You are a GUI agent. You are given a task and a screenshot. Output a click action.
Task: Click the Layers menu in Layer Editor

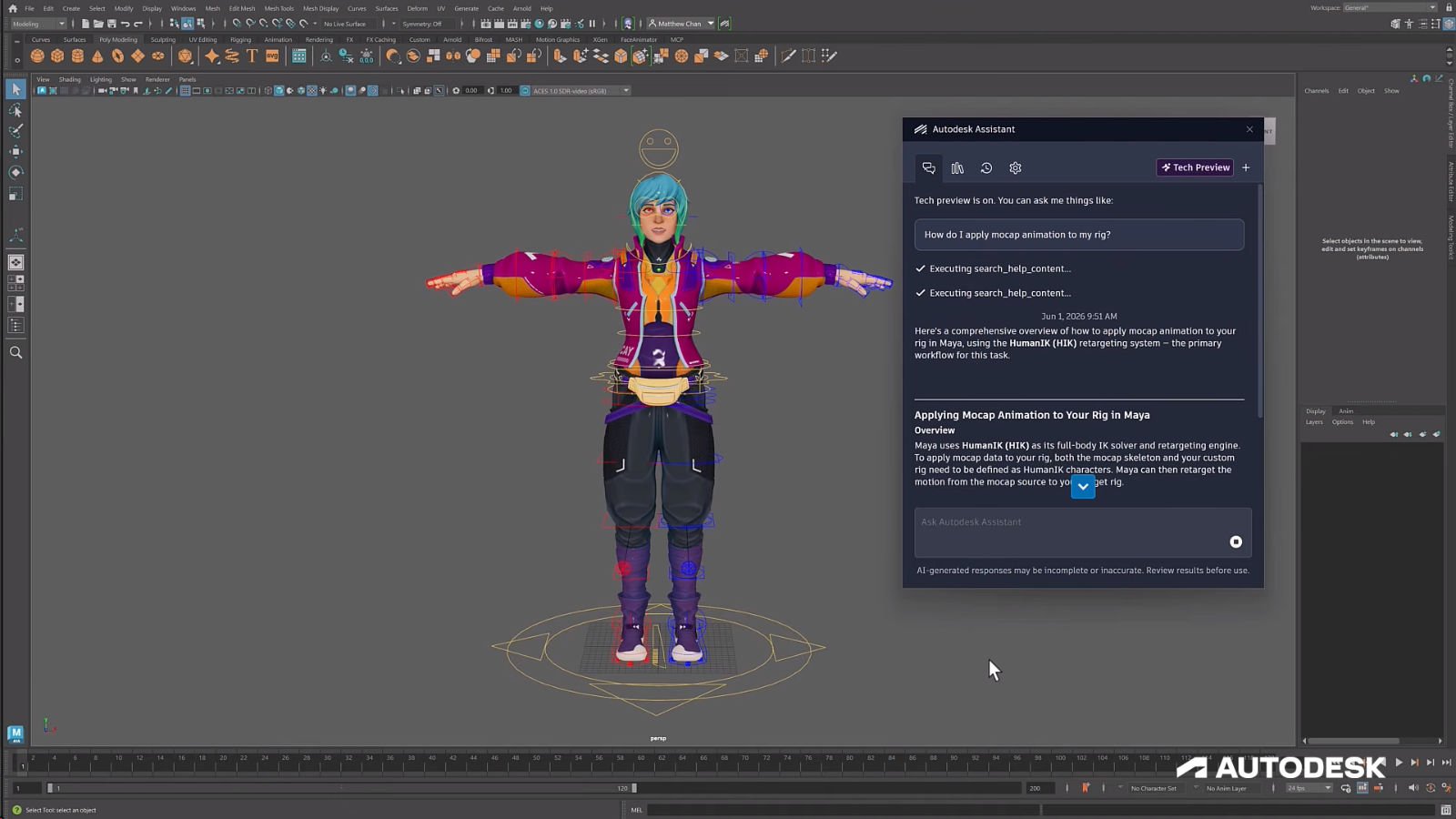(x=1314, y=422)
